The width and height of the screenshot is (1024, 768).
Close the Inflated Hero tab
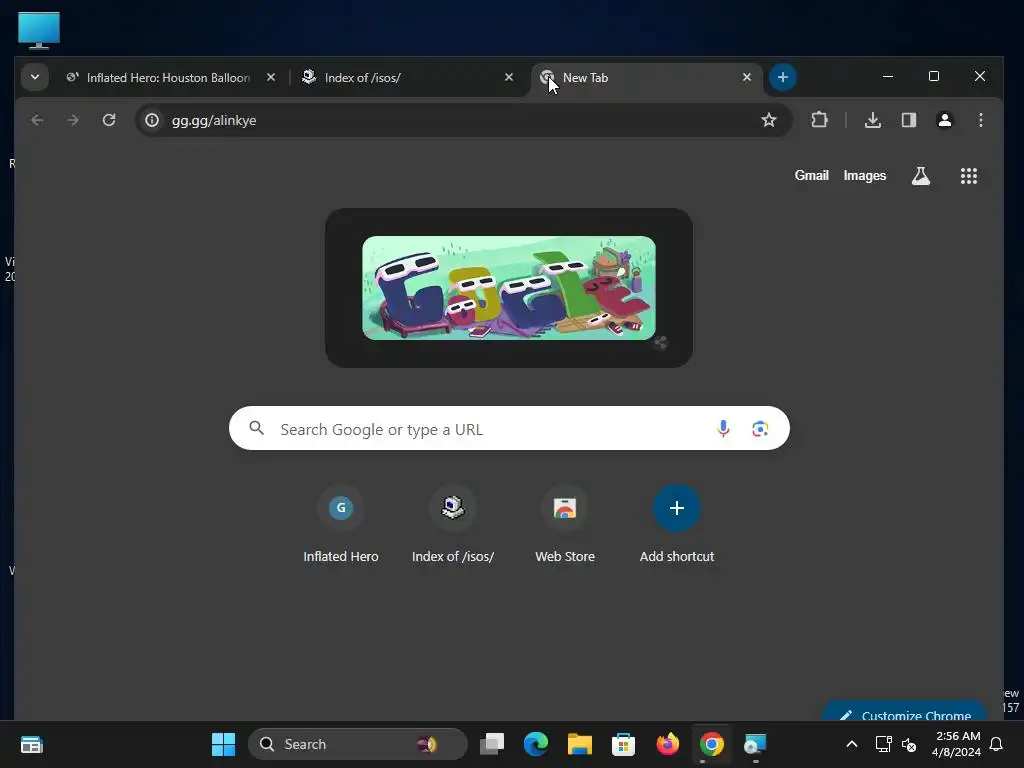click(x=271, y=77)
